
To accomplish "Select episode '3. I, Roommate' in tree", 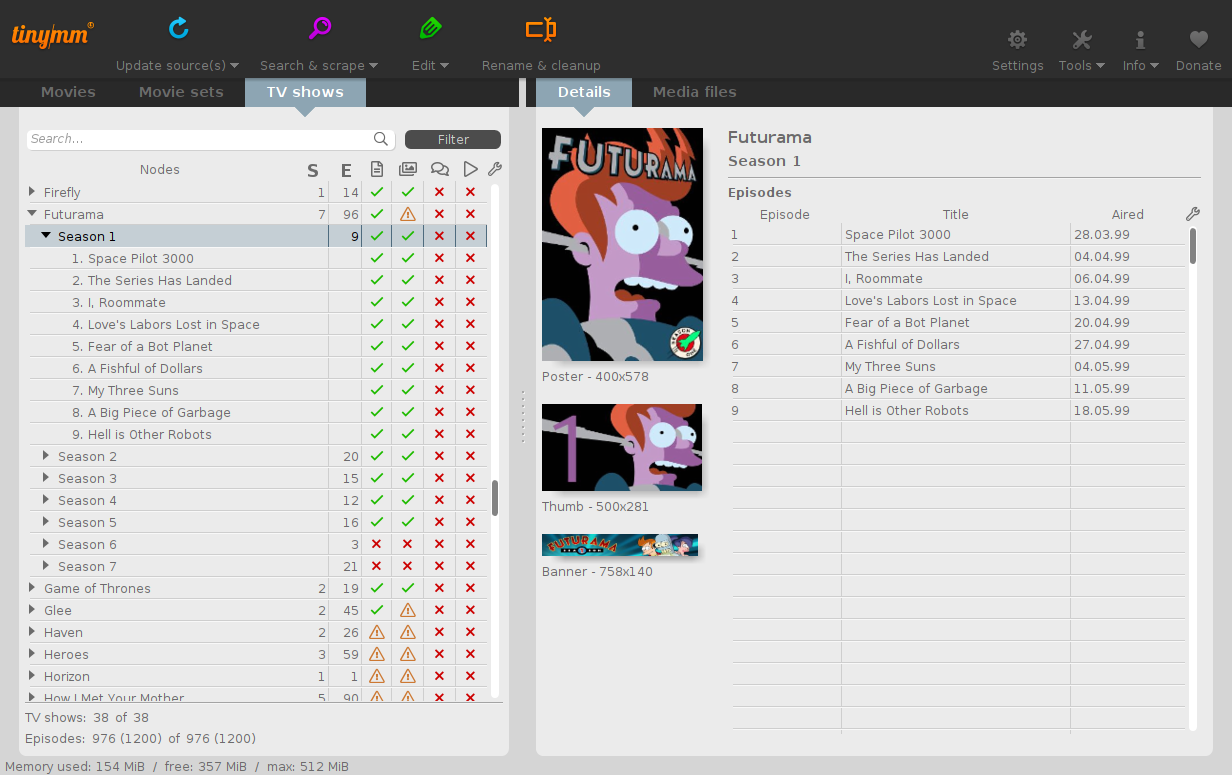I will pos(119,302).
